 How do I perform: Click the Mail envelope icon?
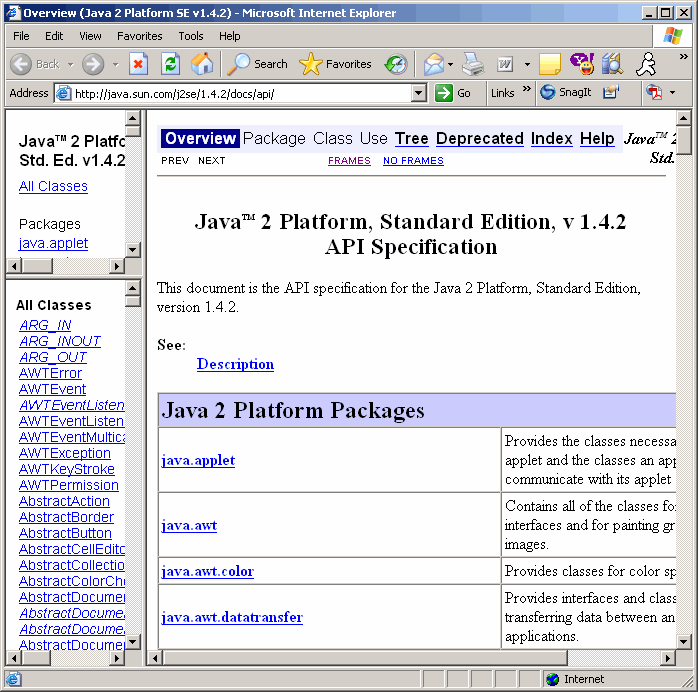coord(434,65)
